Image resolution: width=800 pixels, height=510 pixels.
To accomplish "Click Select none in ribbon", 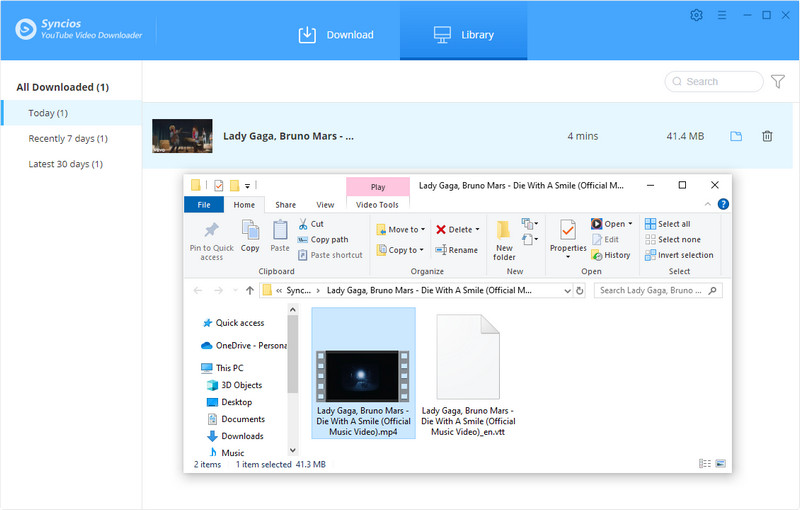I will coord(672,239).
